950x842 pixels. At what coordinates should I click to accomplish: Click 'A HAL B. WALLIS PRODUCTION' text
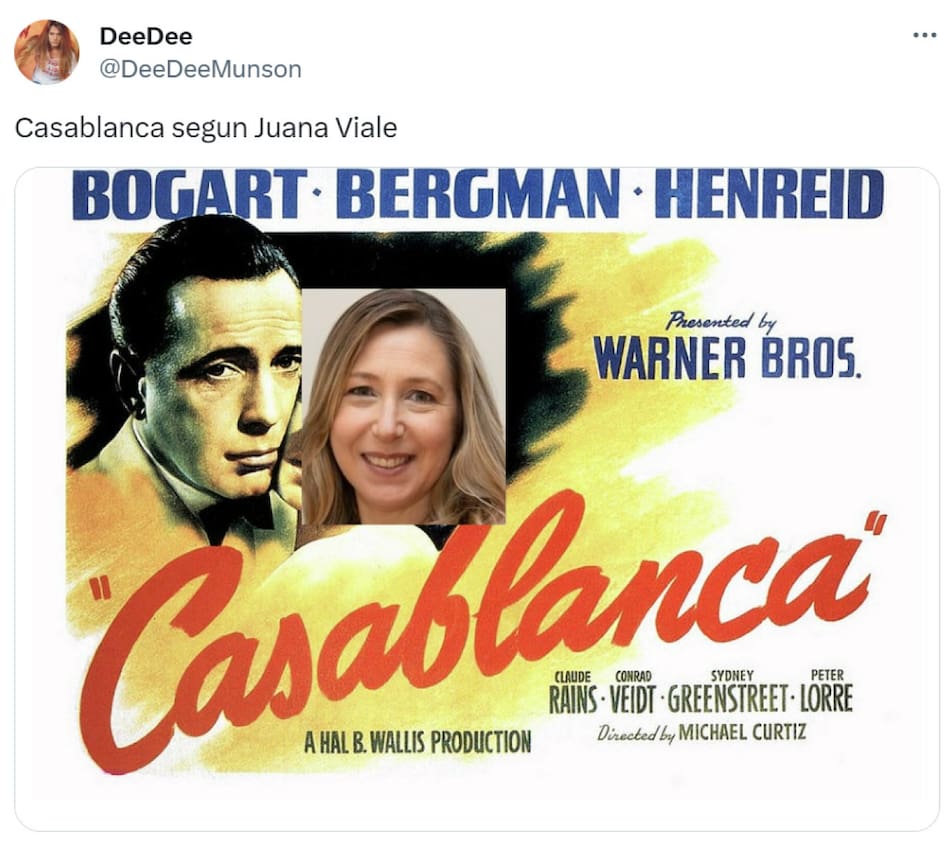coord(417,742)
